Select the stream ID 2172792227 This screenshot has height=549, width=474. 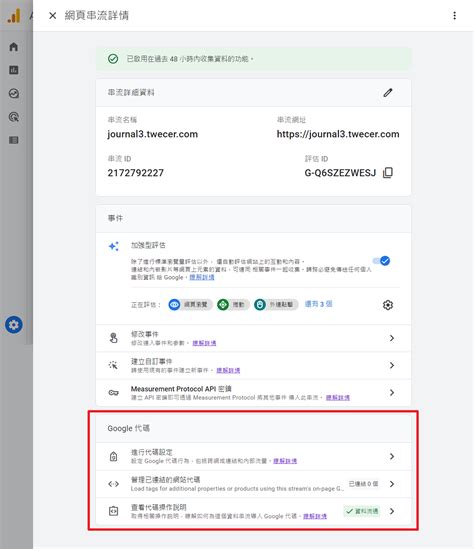coord(136,173)
